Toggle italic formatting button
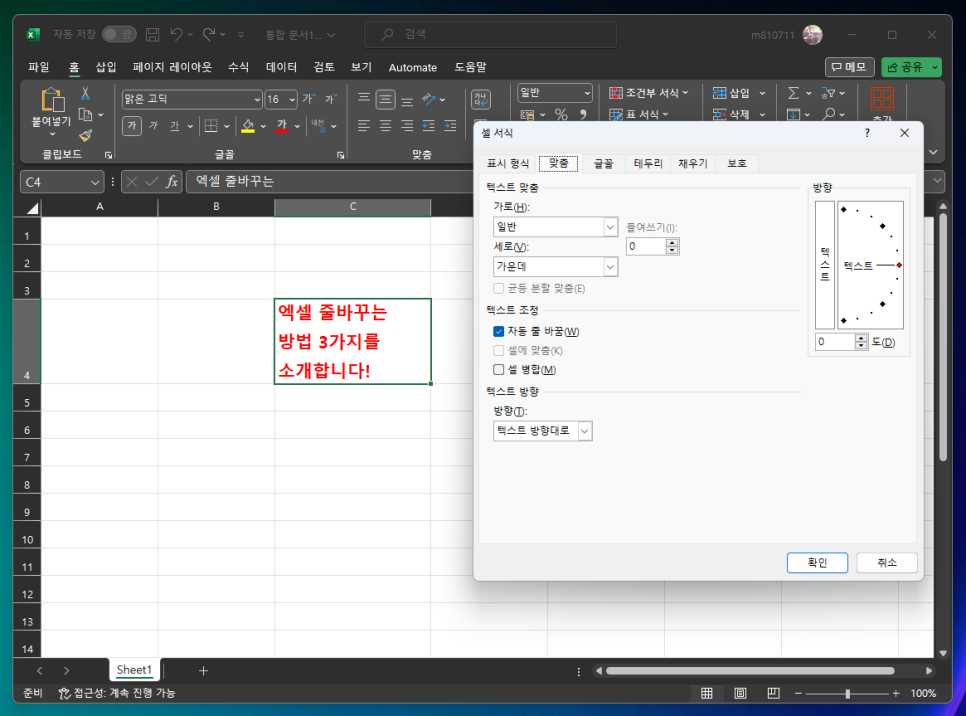 click(x=153, y=126)
